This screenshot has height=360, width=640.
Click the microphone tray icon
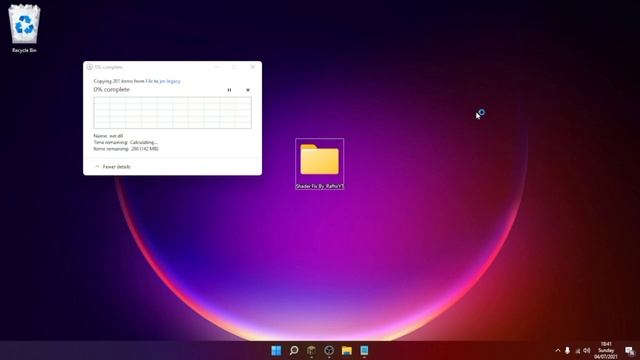567,351
